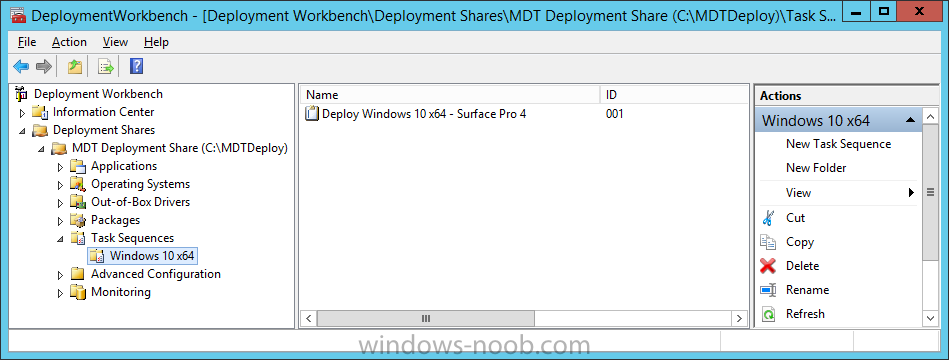Click the Cut action label

click(795, 218)
